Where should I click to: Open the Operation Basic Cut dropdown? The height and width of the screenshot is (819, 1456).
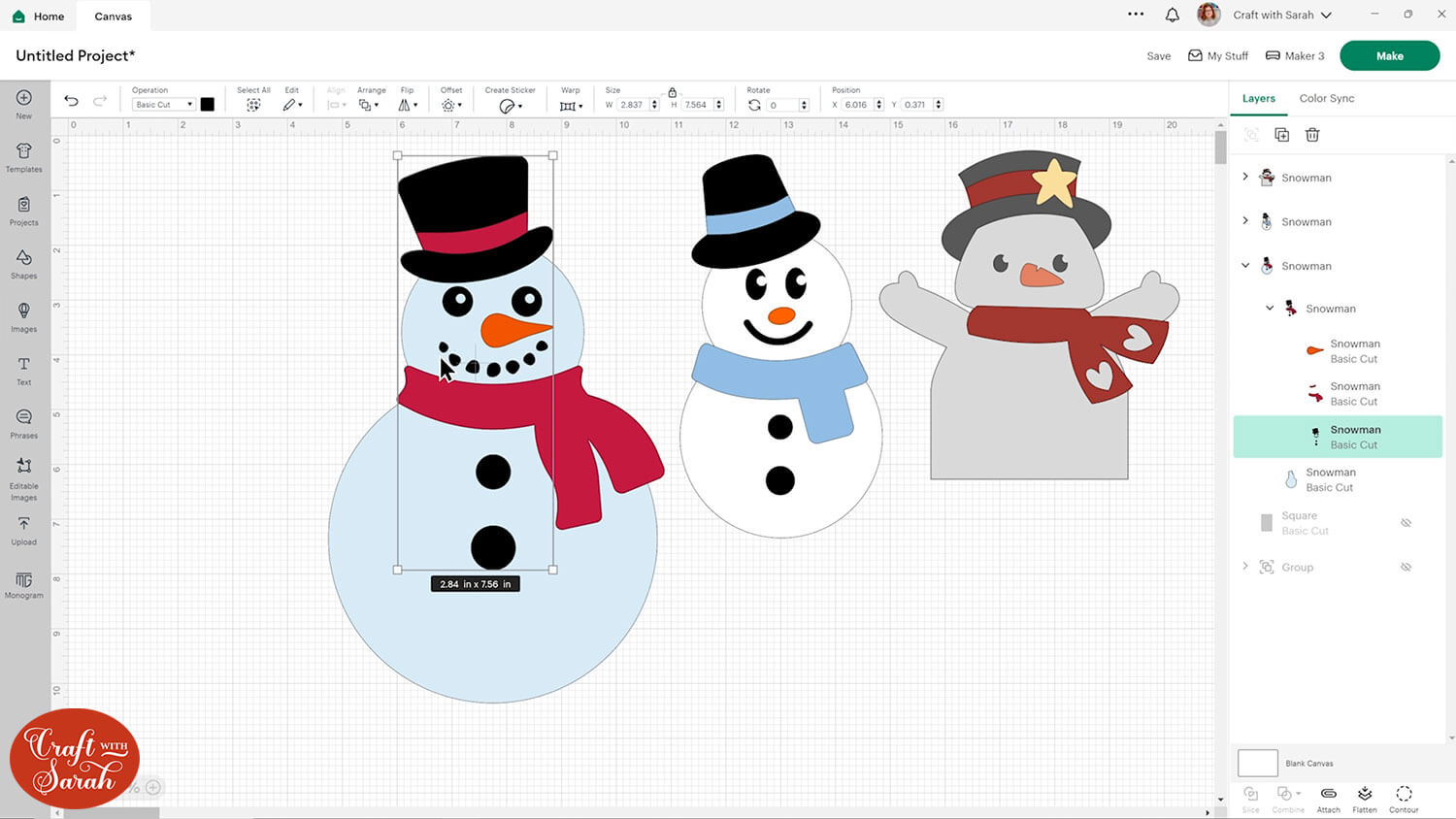[163, 105]
